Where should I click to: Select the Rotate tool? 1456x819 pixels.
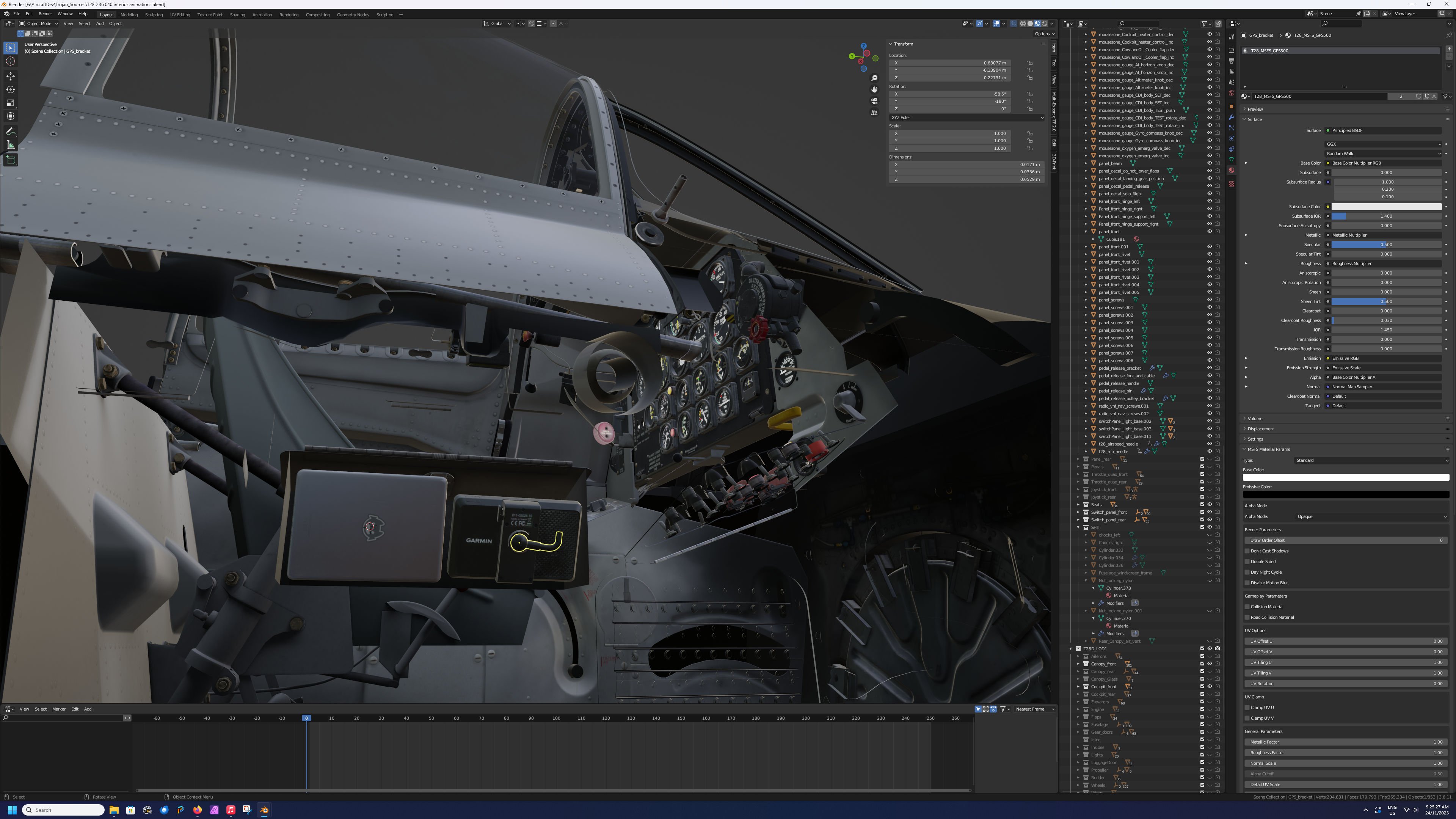pos(11,89)
